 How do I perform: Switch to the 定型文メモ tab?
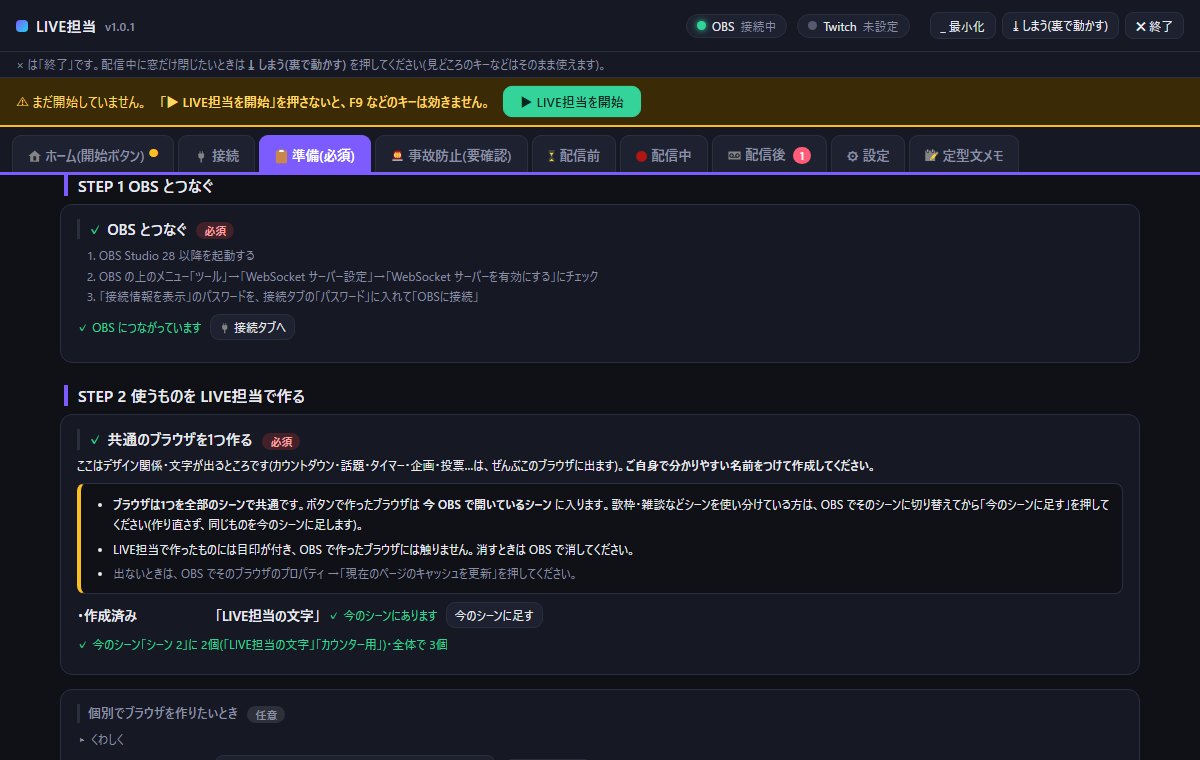tap(964, 155)
